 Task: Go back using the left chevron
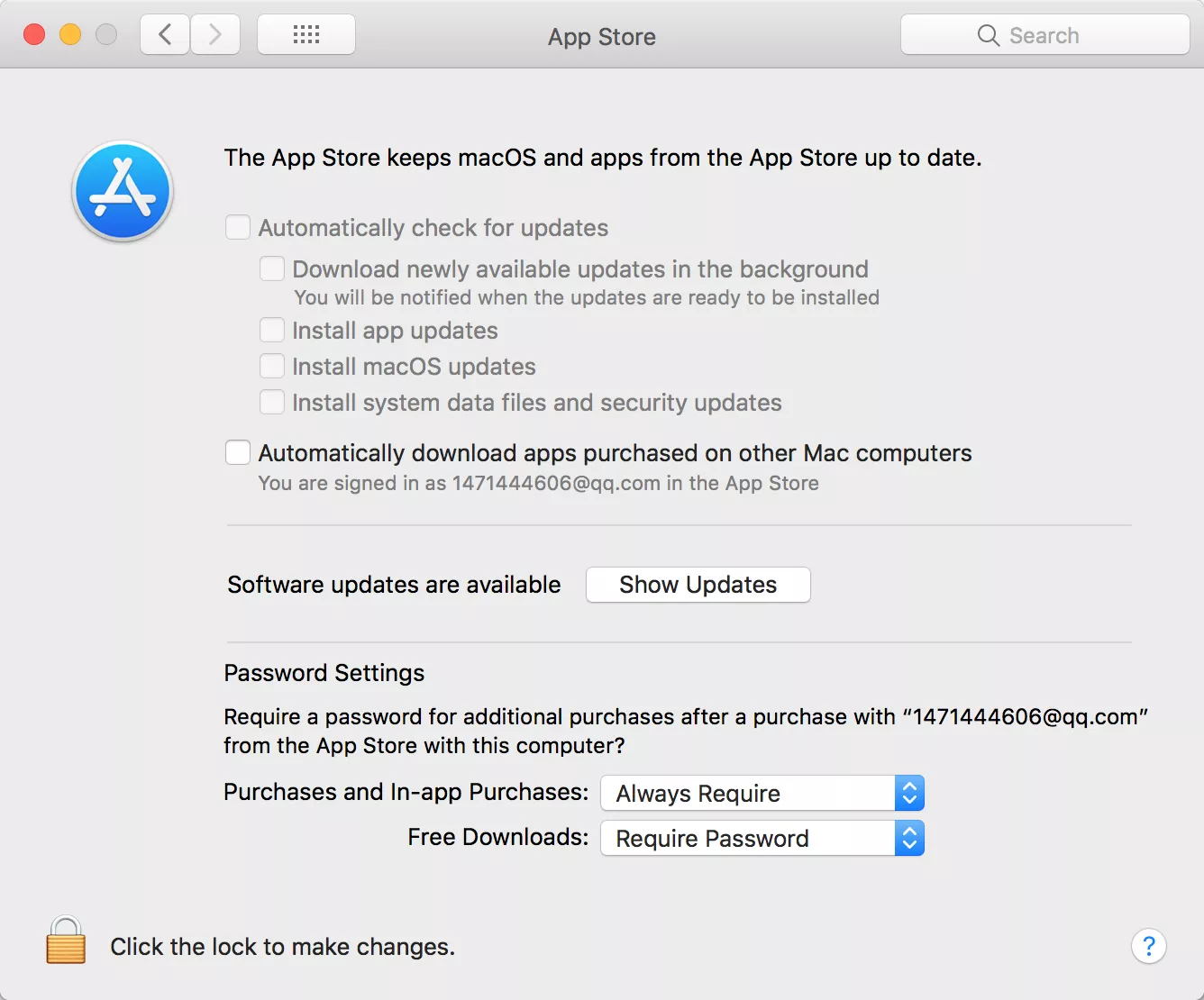point(165,35)
